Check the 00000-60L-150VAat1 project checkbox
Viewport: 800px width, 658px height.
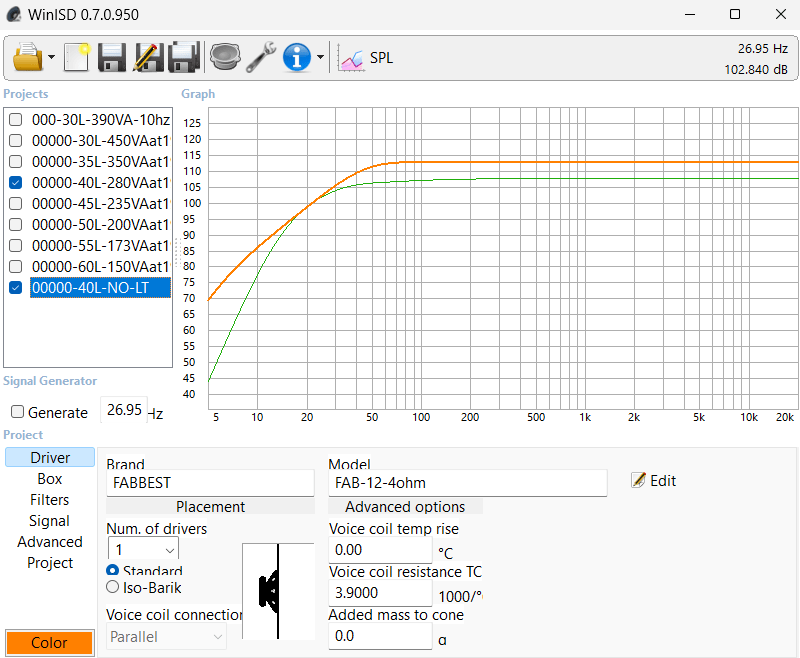click(16, 266)
